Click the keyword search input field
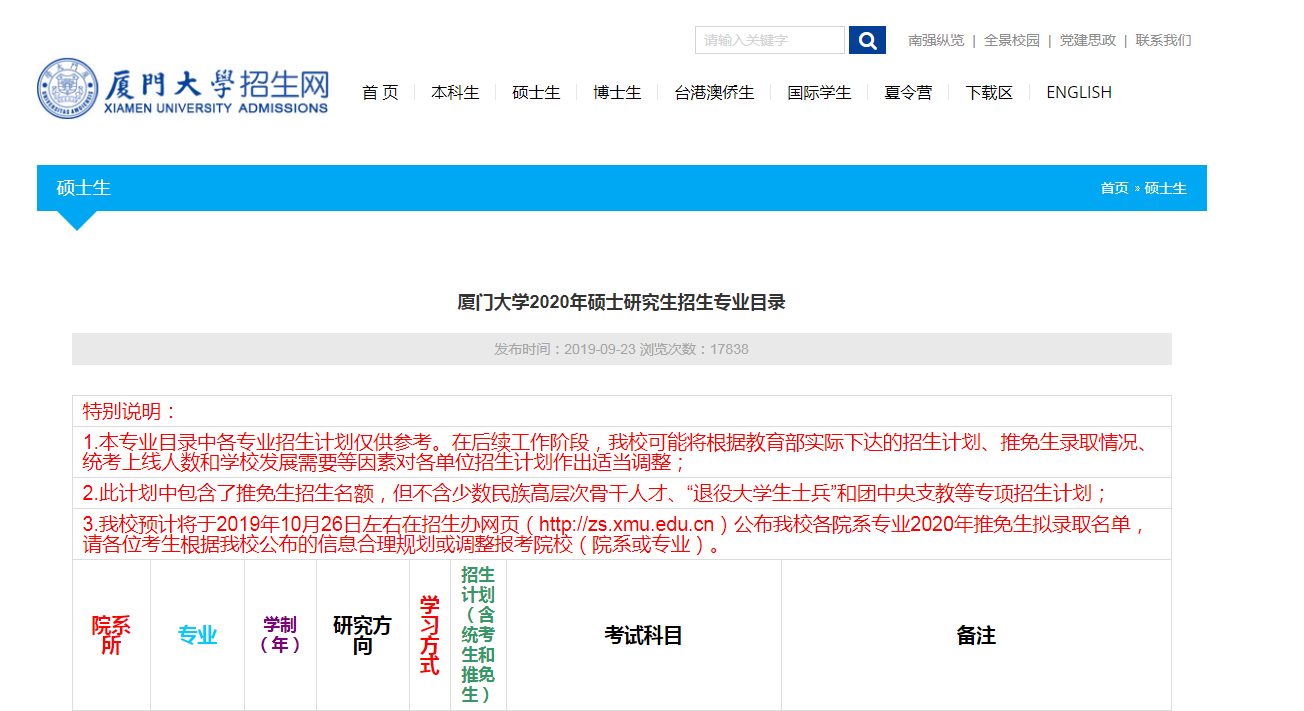Screen dimensions: 1304x711 coord(769,40)
